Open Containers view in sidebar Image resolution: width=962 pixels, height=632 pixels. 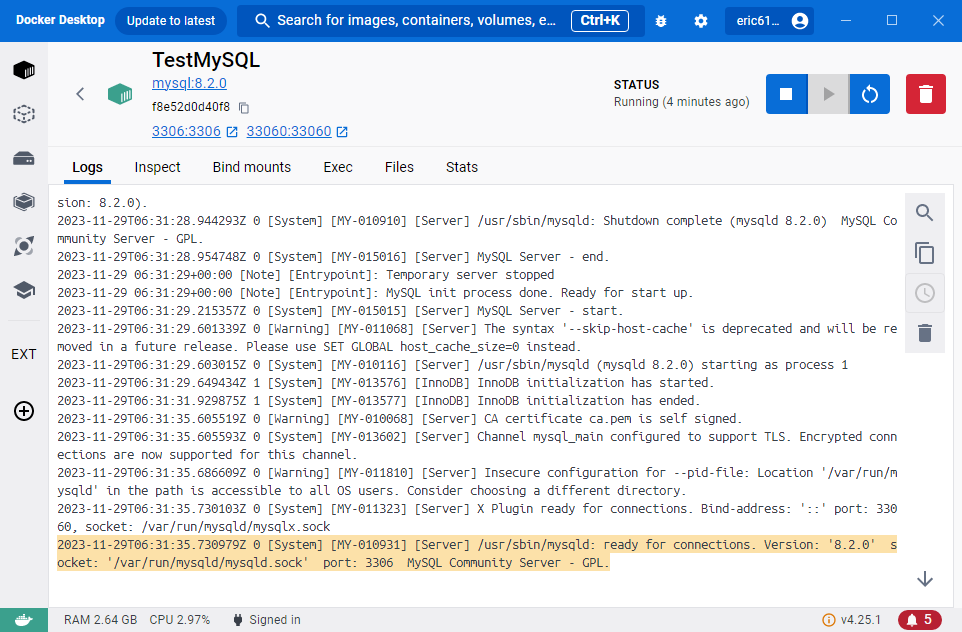click(x=24, y=70)
